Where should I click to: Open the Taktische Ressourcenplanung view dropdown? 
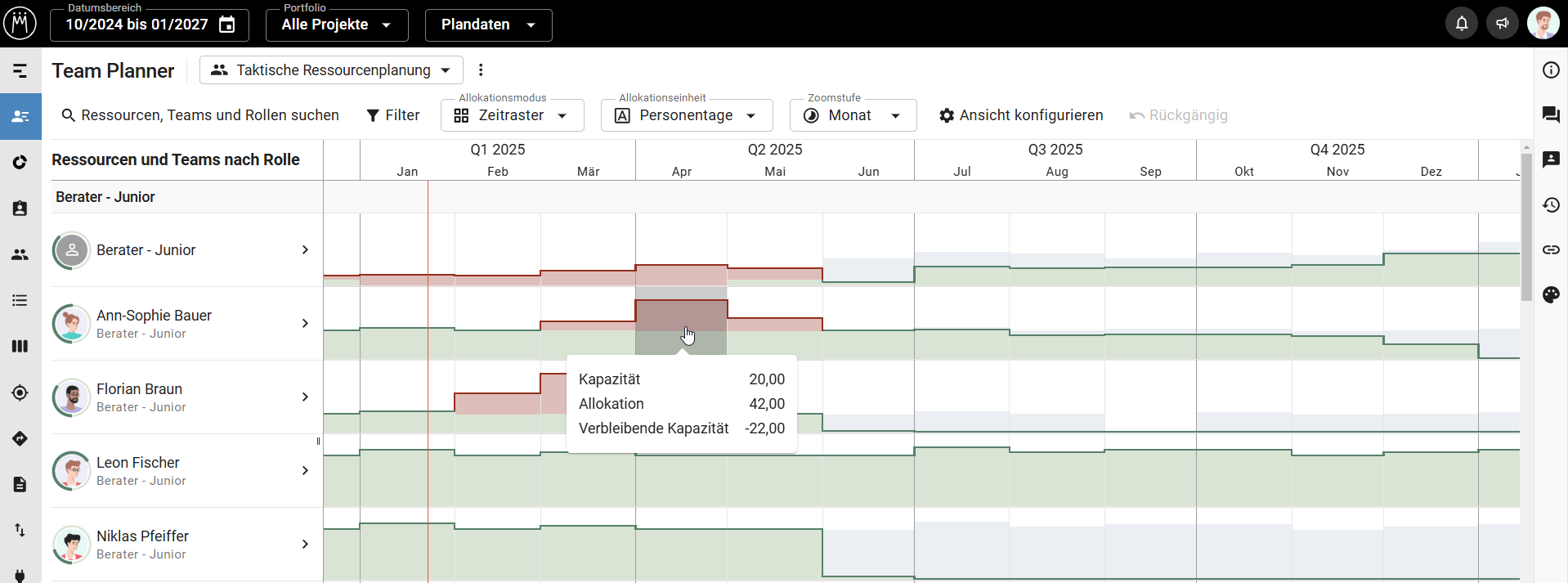click(331, 70)
